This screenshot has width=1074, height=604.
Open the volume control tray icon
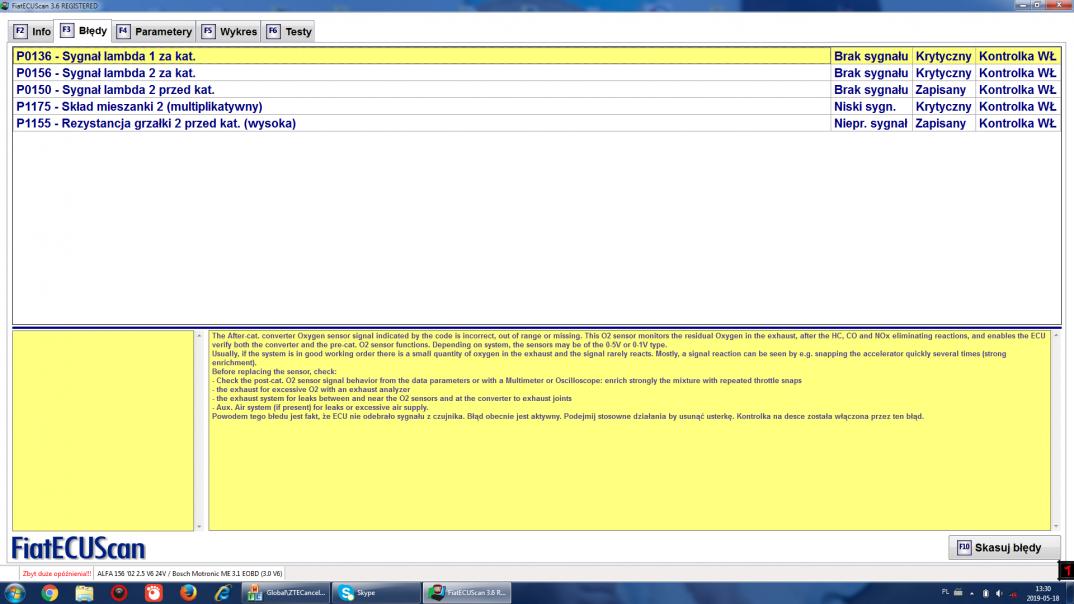pos(999,593)
